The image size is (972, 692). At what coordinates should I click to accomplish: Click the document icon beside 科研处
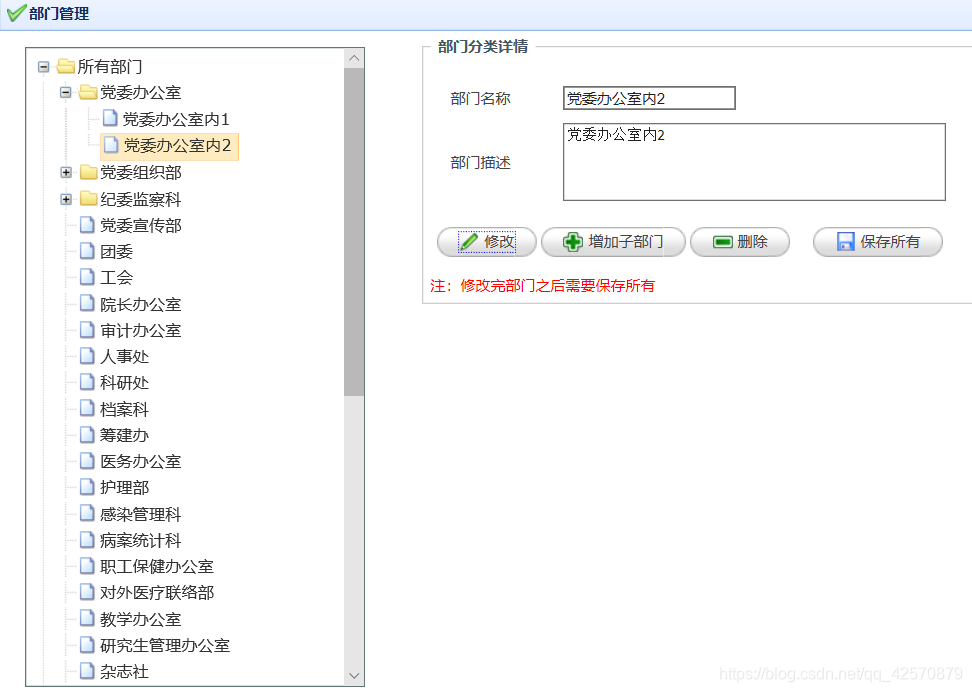(x=87, y=382)
